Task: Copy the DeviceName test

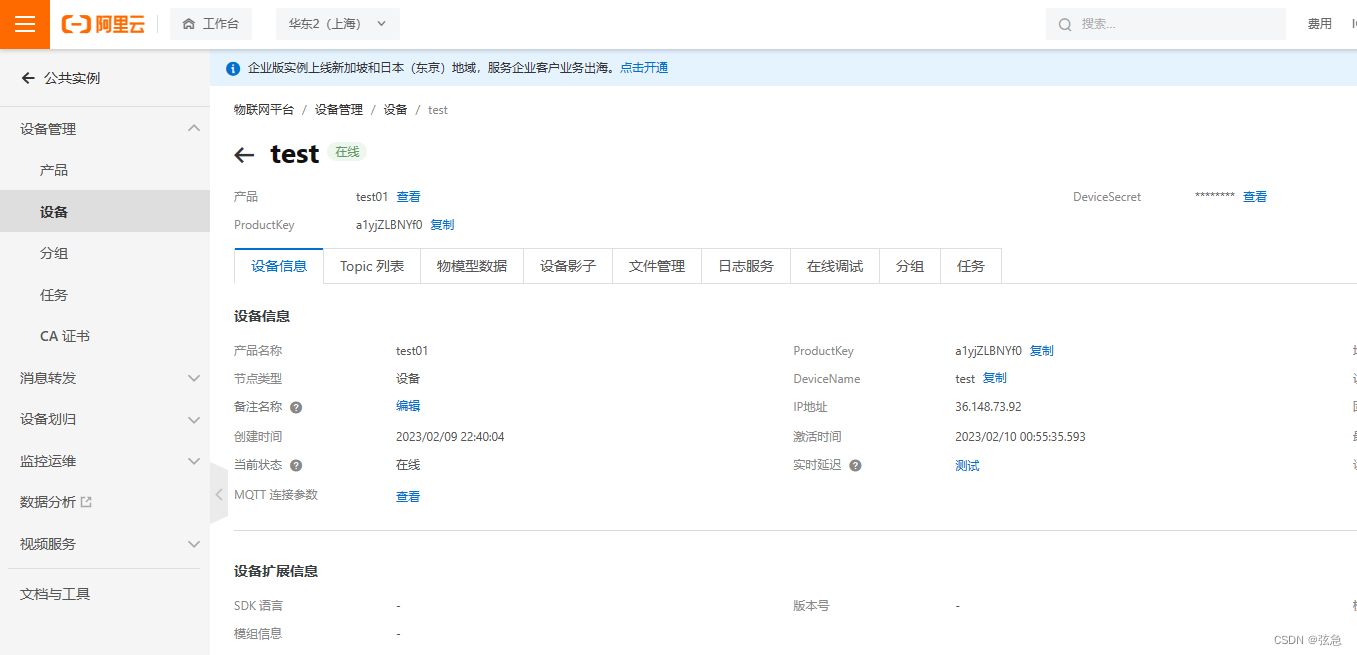Action: pos(995,378)
